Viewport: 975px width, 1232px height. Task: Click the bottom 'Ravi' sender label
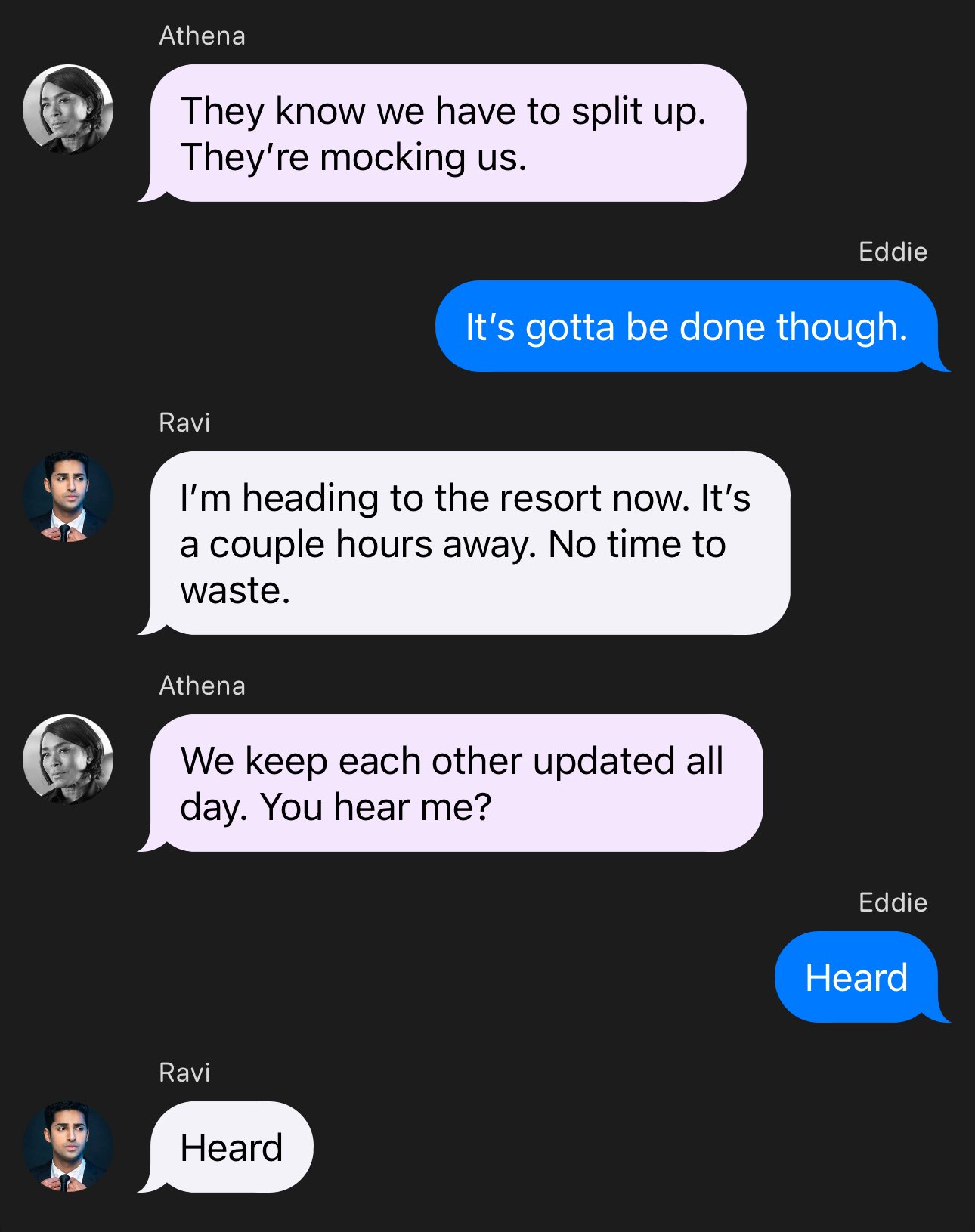click(x=184, y=1073)
